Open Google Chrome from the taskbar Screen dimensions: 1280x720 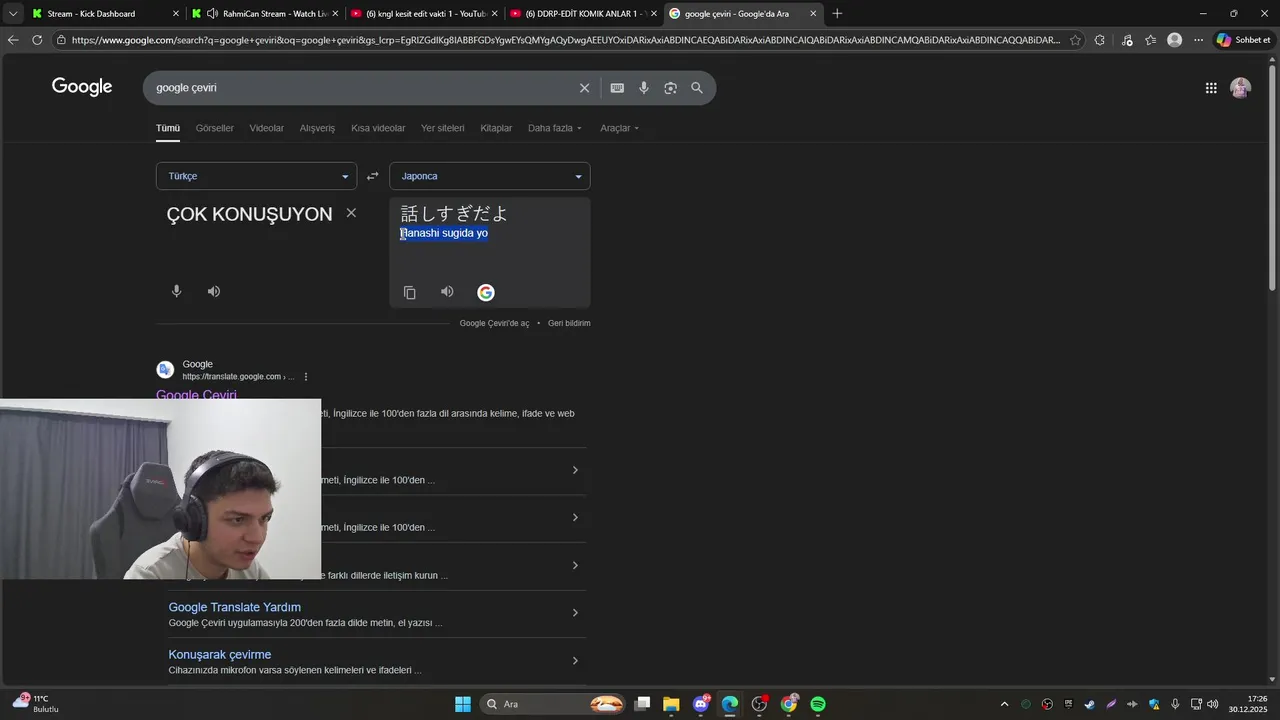click(x=789, y=704)
